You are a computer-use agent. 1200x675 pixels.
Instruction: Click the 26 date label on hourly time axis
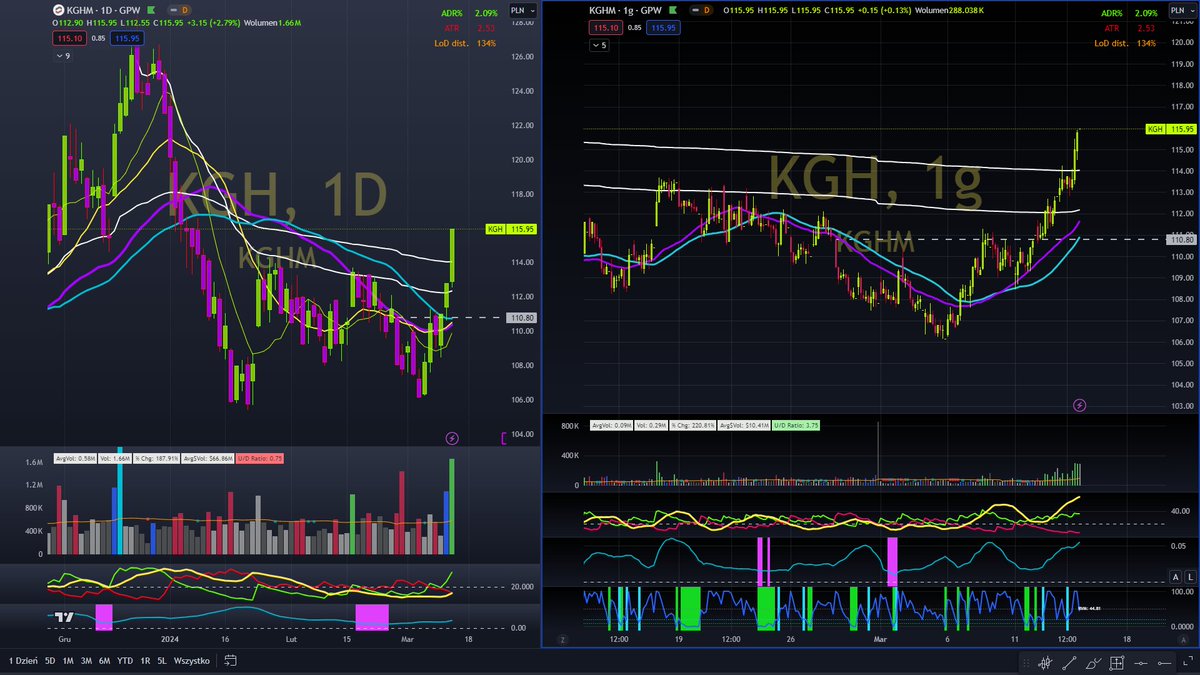point(790,637)
